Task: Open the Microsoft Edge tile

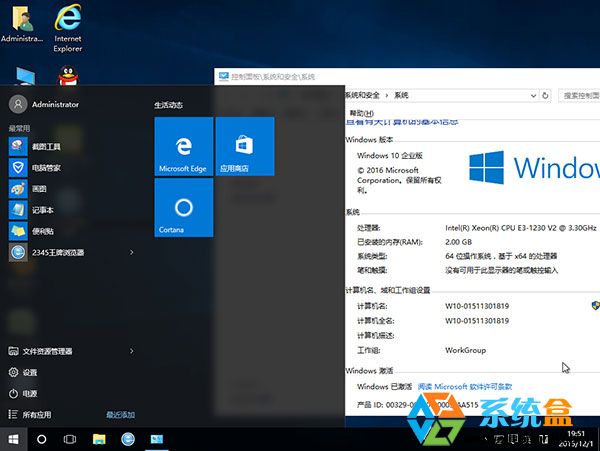Action: tap(184, 147)
